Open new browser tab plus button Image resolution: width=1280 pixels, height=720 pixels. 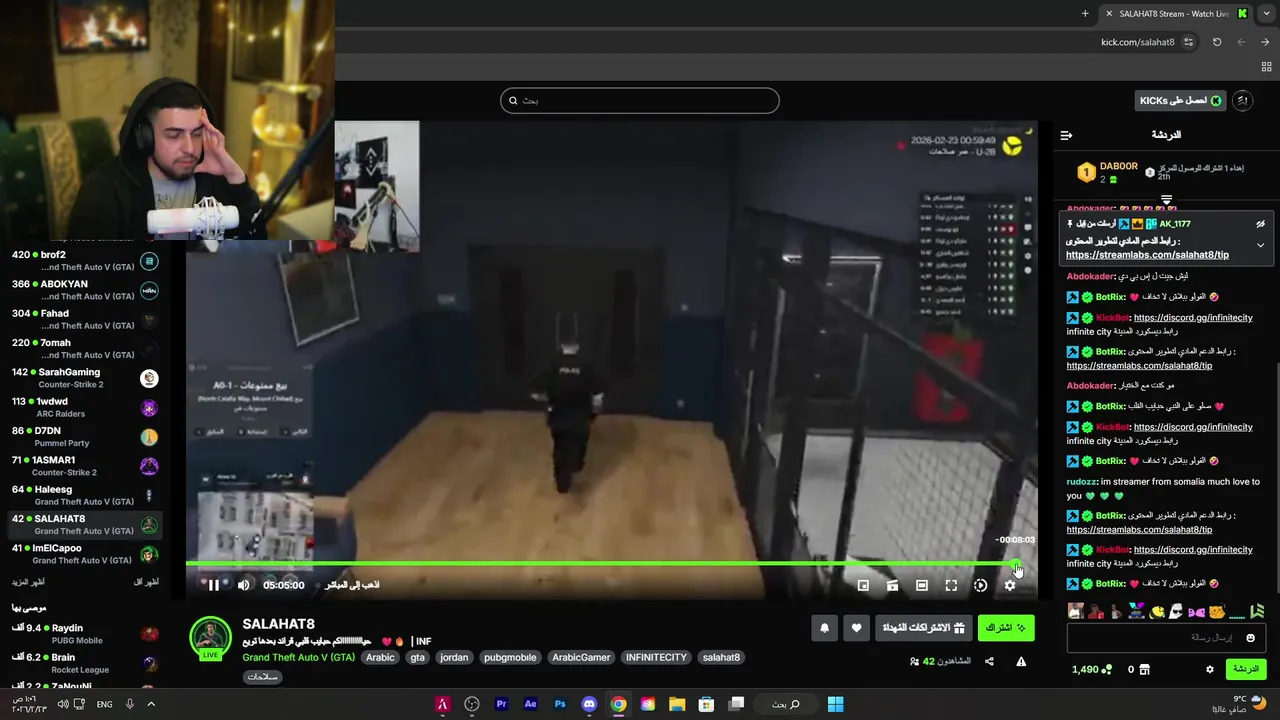click(x=1085, y=13)
